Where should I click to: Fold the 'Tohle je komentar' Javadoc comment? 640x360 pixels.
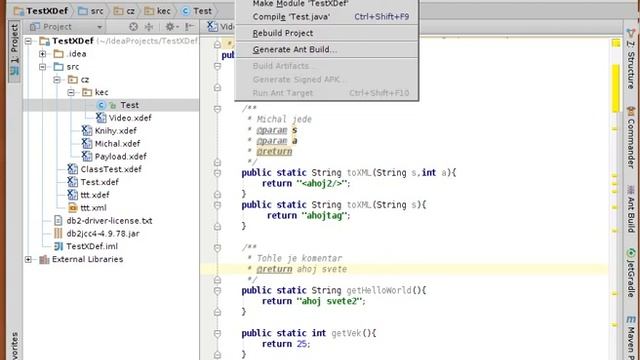point(217,248)
